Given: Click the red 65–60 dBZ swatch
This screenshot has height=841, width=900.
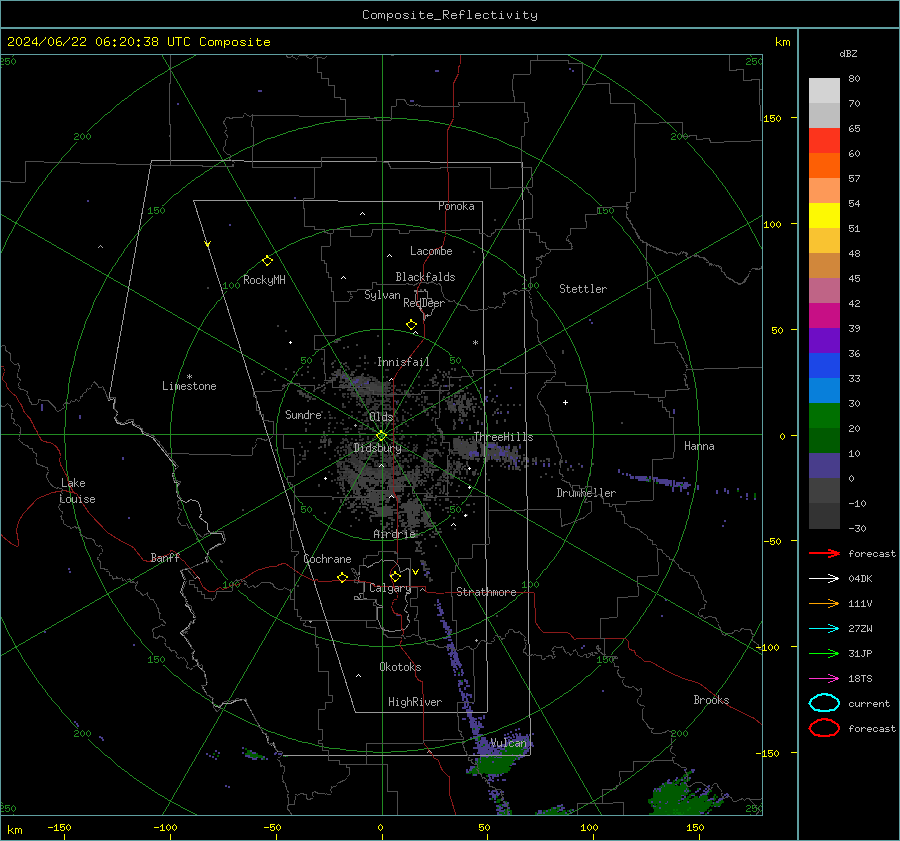Looking at the screenshot, I should (x=824, y=141).
